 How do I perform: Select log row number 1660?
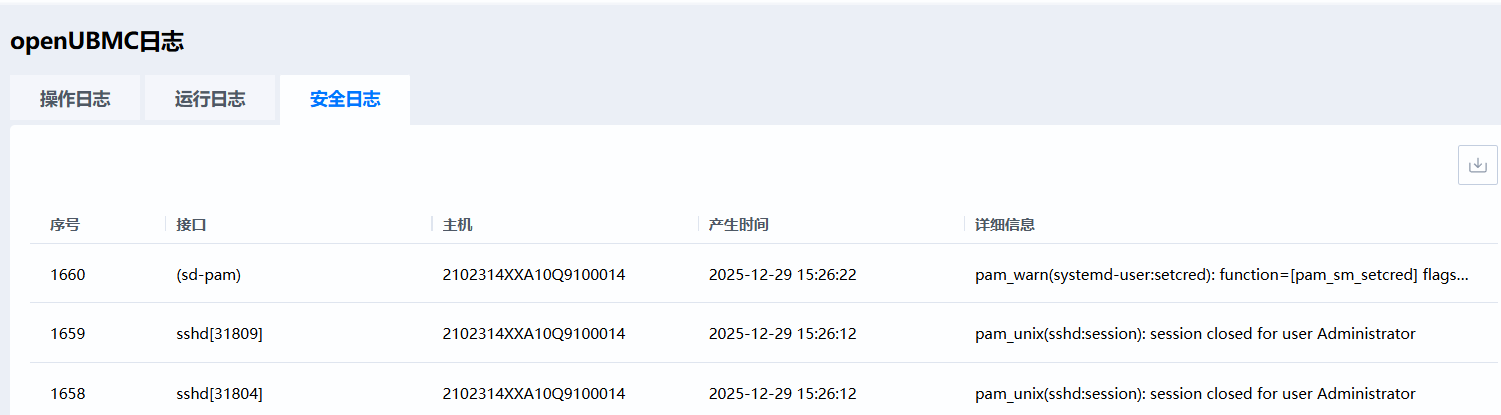coord(68,274)
